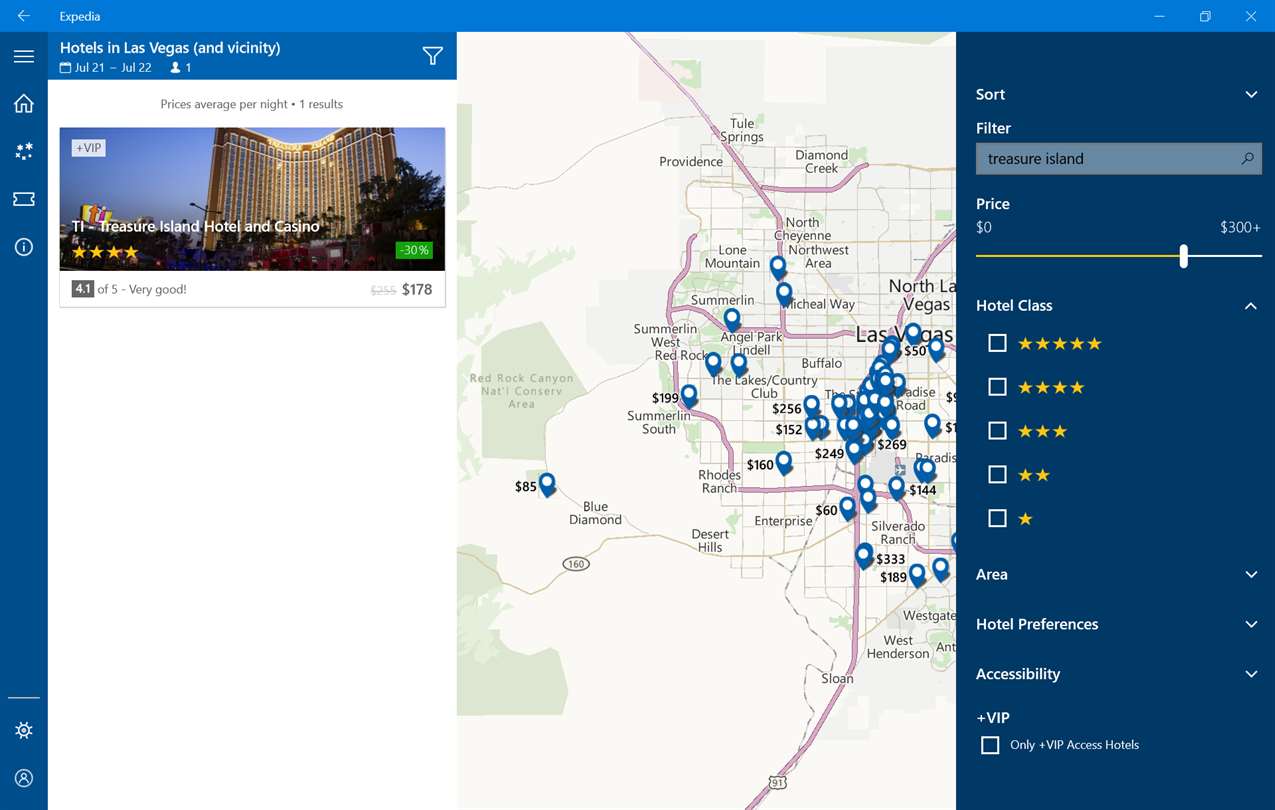Open the hamburger navigation menu

tap(24, 57)
